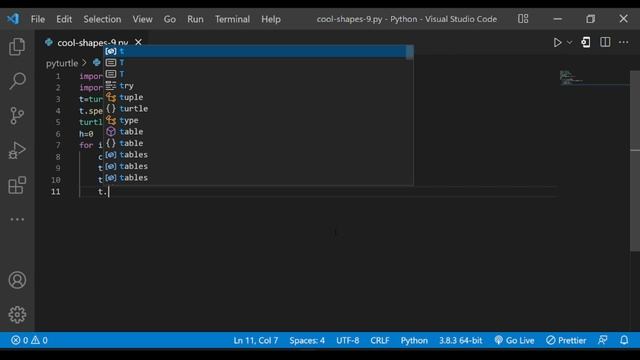Open editor More Actions ellipsis
Image resolution: width=640 pixels, height=360 pixels.
tap(624, 42)
